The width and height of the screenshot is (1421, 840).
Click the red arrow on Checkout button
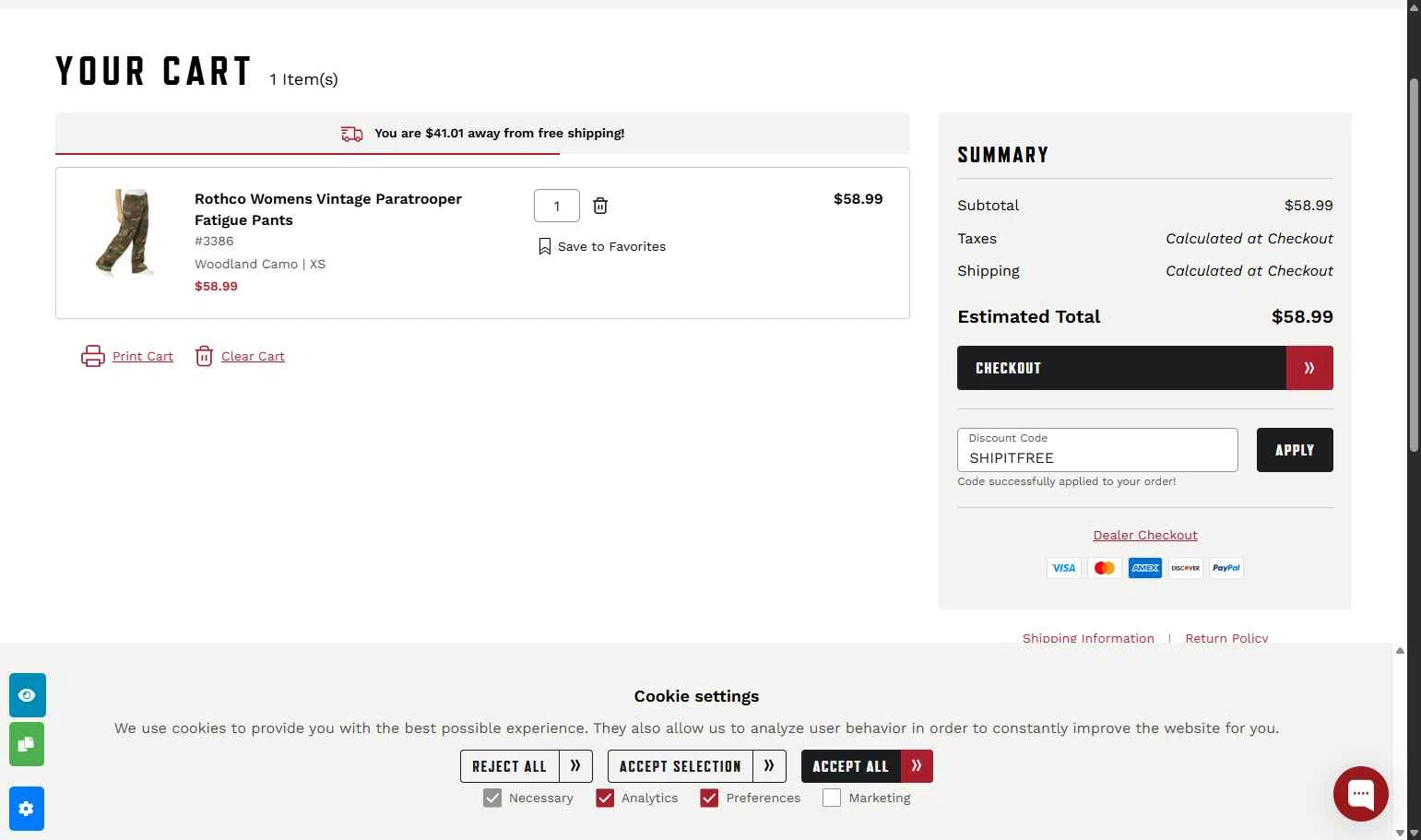pyautogui.click(x=1309, y=368)
